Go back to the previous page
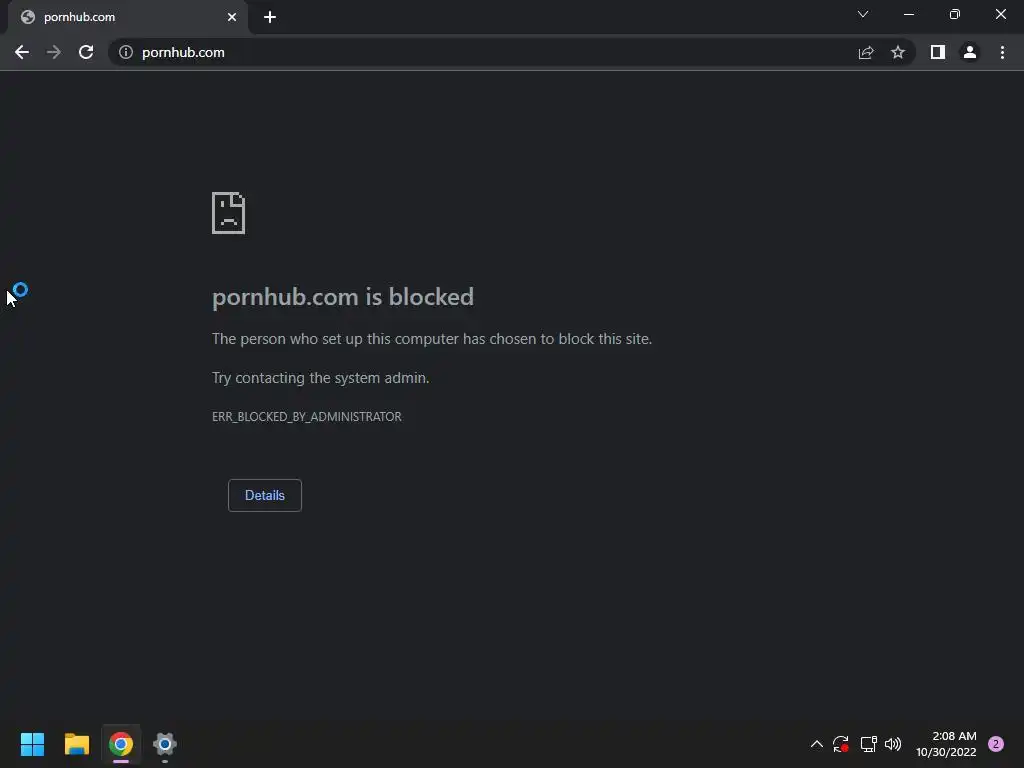This screenshot has width=1024, height=768. coord(22,52)
